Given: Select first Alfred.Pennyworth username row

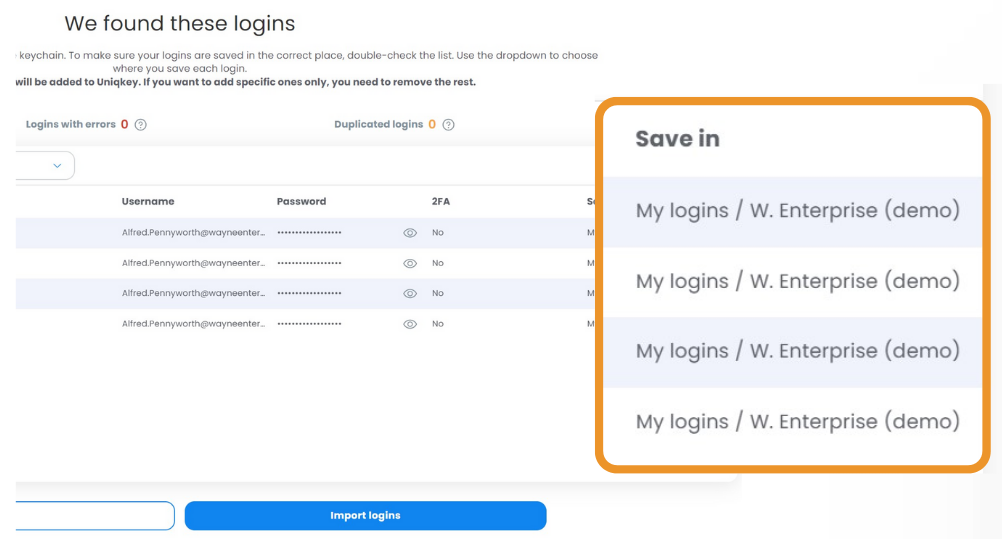Looking at the screenshot, I should click(x=193, y=233).
